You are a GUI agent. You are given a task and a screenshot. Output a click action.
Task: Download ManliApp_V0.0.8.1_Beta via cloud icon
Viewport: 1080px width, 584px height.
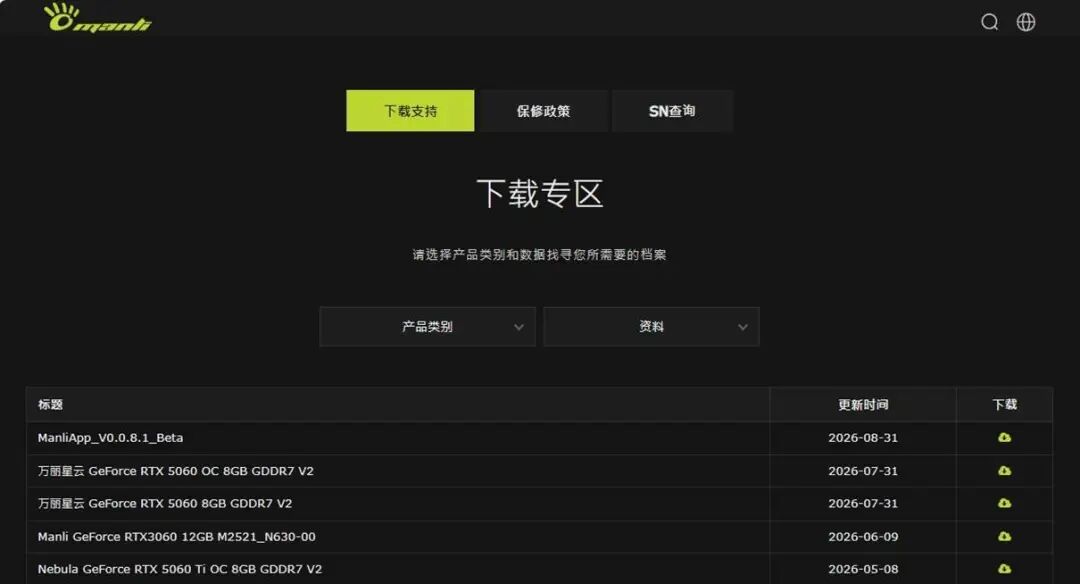click(1005, 437)
